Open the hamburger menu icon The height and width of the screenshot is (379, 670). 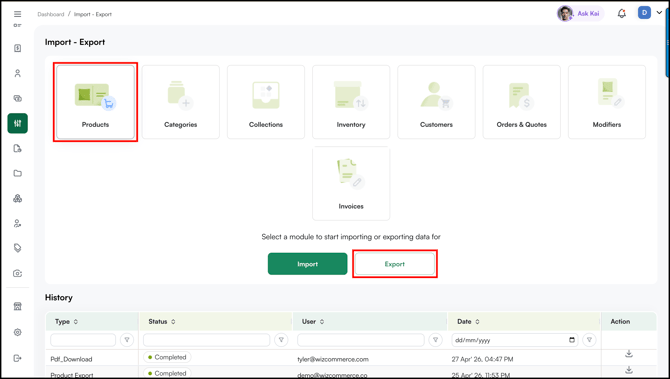pyautogui.click(x=18, y=14)
